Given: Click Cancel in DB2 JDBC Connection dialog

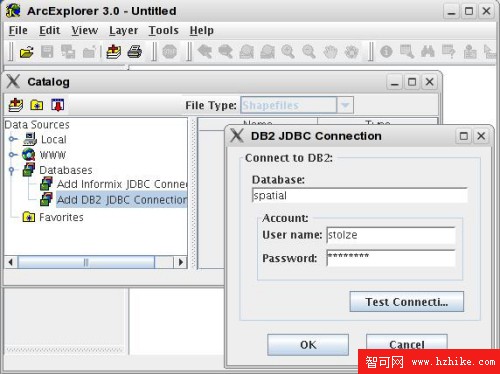Looking at the screenshot, I should pos(407,343).
